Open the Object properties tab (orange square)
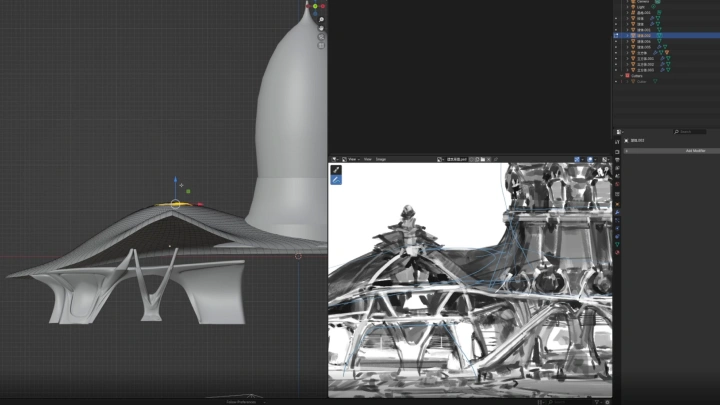The image size is (720, 405). coord(617,204)
